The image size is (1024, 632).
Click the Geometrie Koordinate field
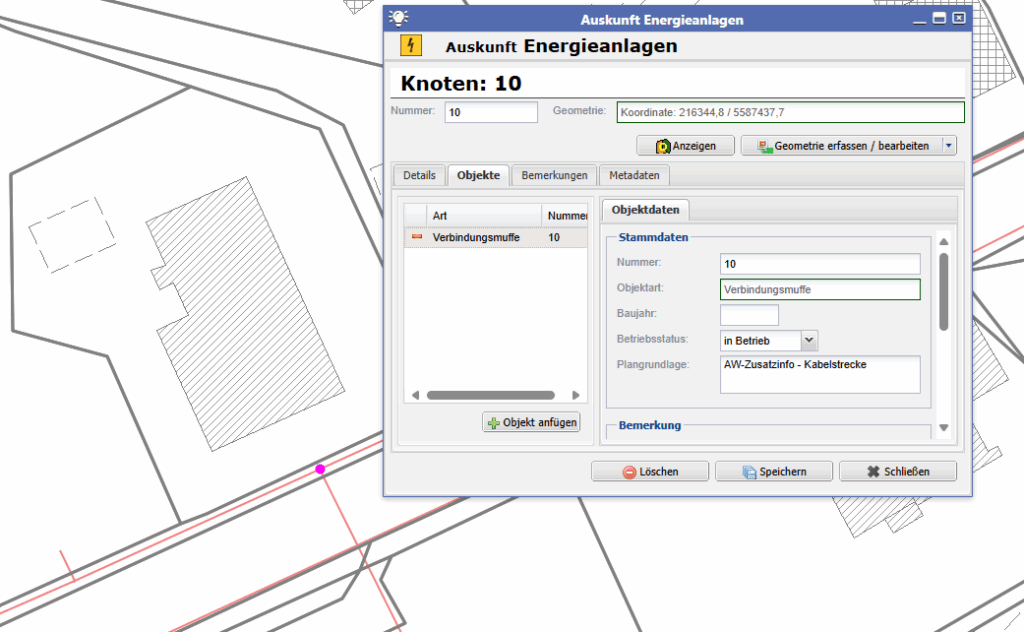click(x=790, y=112)
